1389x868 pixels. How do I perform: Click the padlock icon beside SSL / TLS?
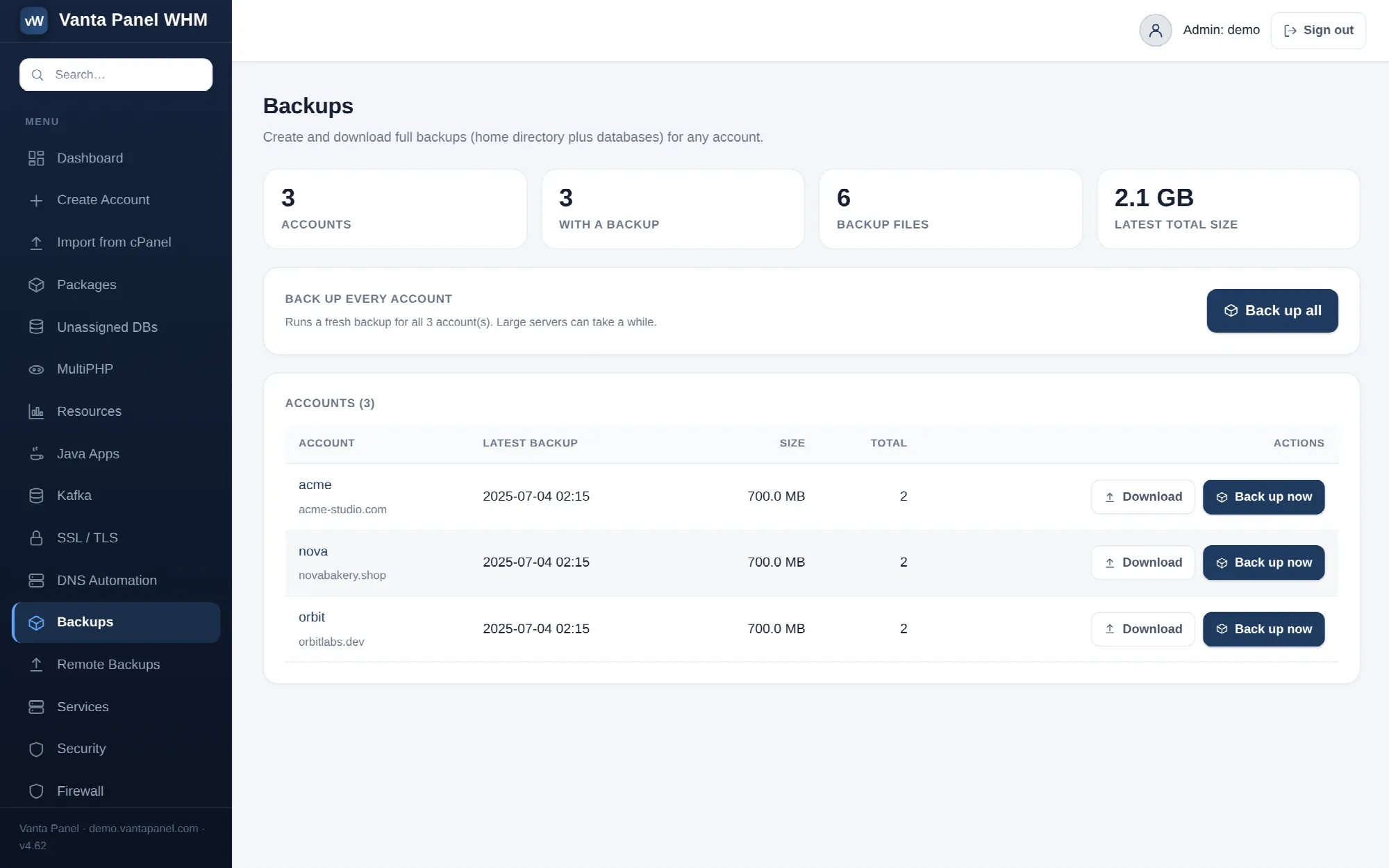coord(36,538)
